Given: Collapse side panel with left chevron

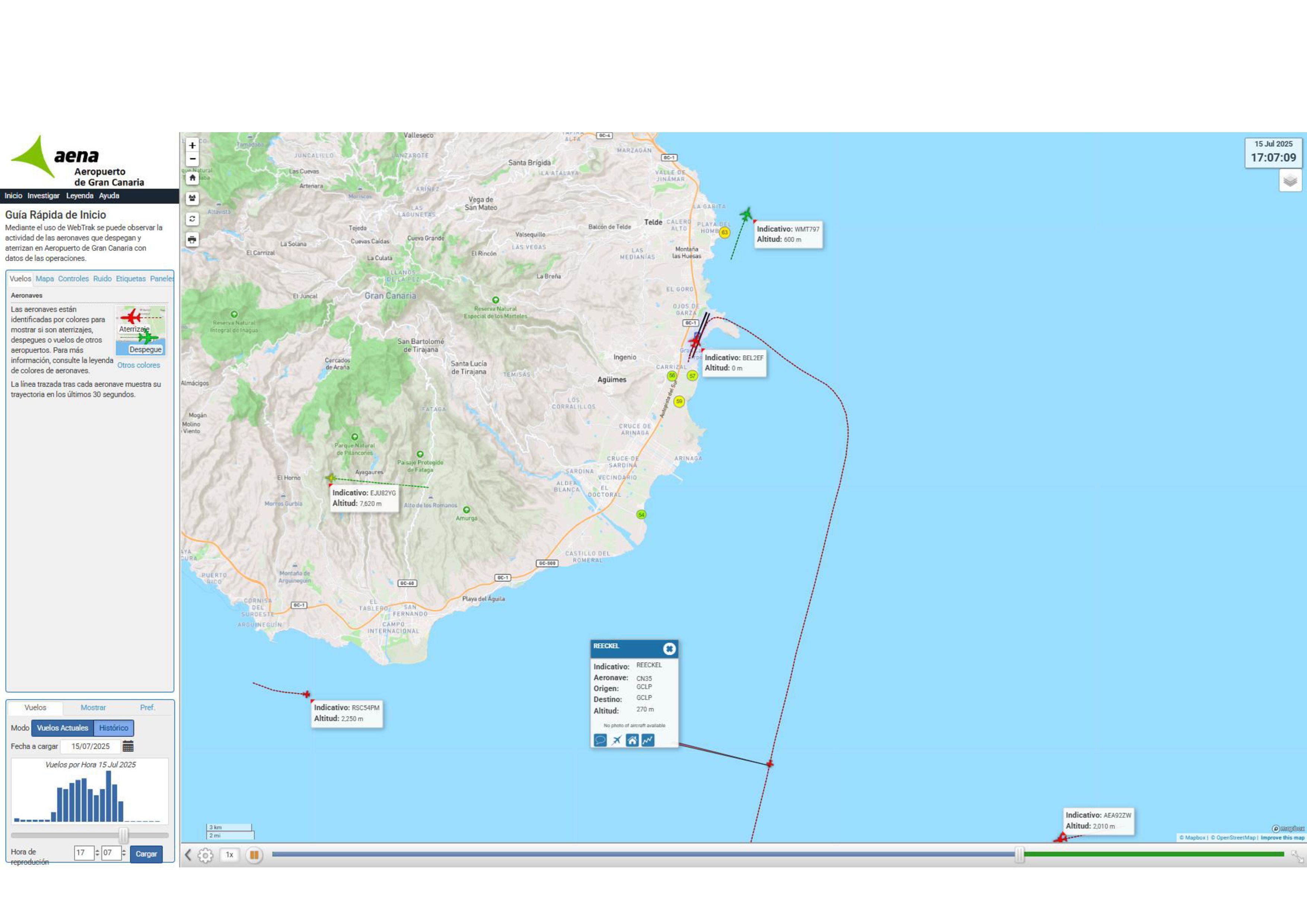Looking at the screenshot, I should tap(188, 855).
